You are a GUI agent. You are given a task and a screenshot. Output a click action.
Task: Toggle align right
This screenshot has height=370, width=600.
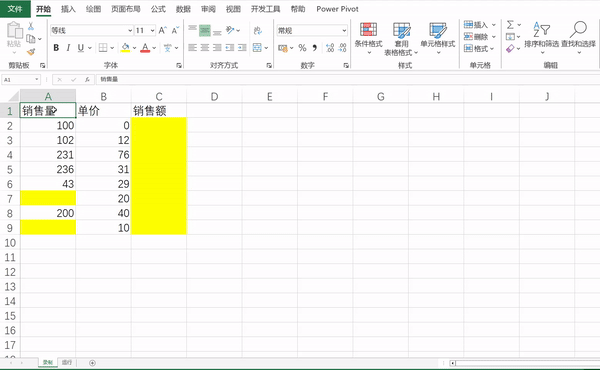click(217, 48)
